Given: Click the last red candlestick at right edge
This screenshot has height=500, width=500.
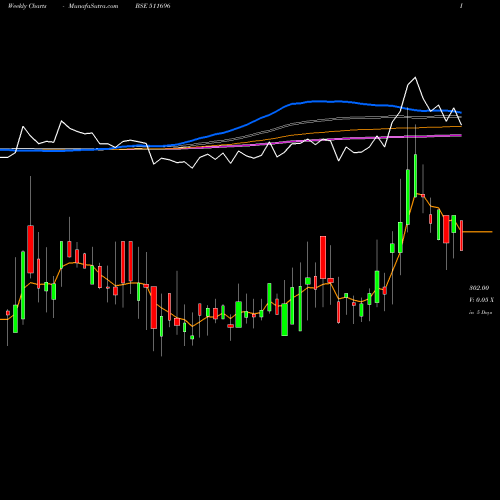Looking at the screenshot, I should 461,235.
